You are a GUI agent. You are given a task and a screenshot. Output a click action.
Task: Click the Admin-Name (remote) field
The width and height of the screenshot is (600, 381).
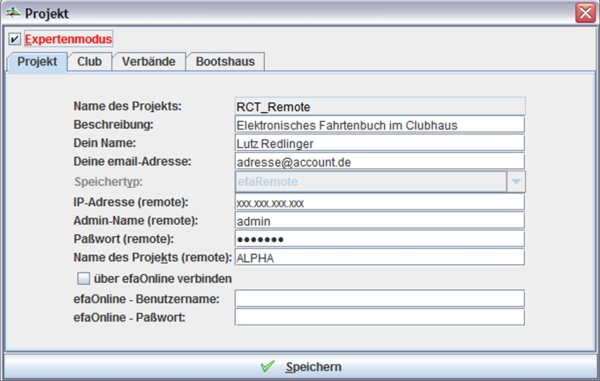(380, 221)
